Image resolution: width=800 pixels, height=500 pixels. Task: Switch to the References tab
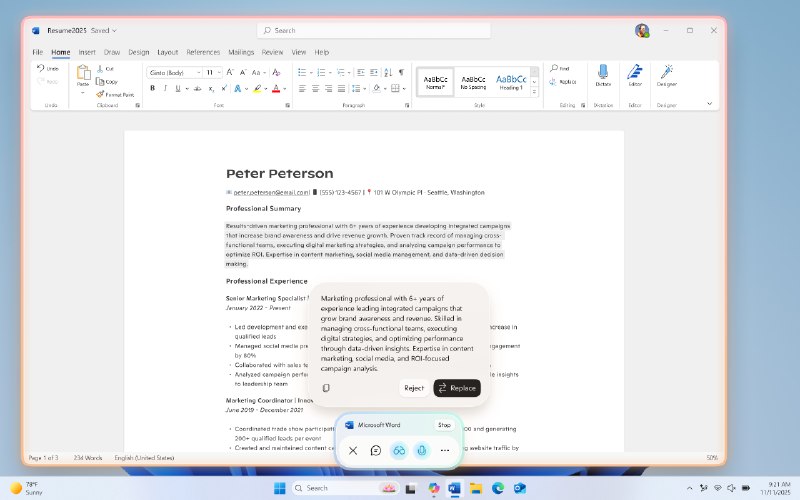click(x=203, y=52)
